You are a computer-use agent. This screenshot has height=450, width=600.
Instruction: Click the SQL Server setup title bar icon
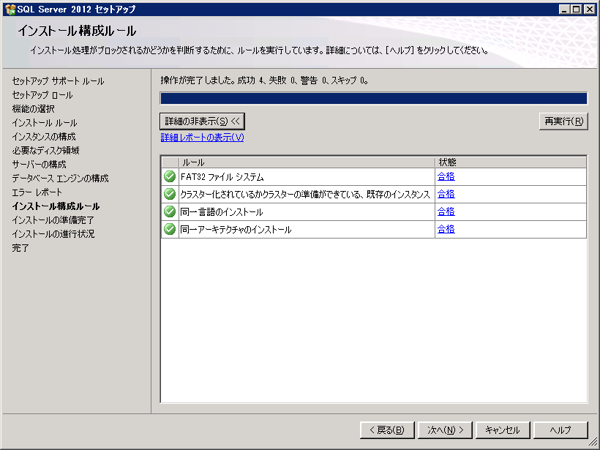click(10, 9)
